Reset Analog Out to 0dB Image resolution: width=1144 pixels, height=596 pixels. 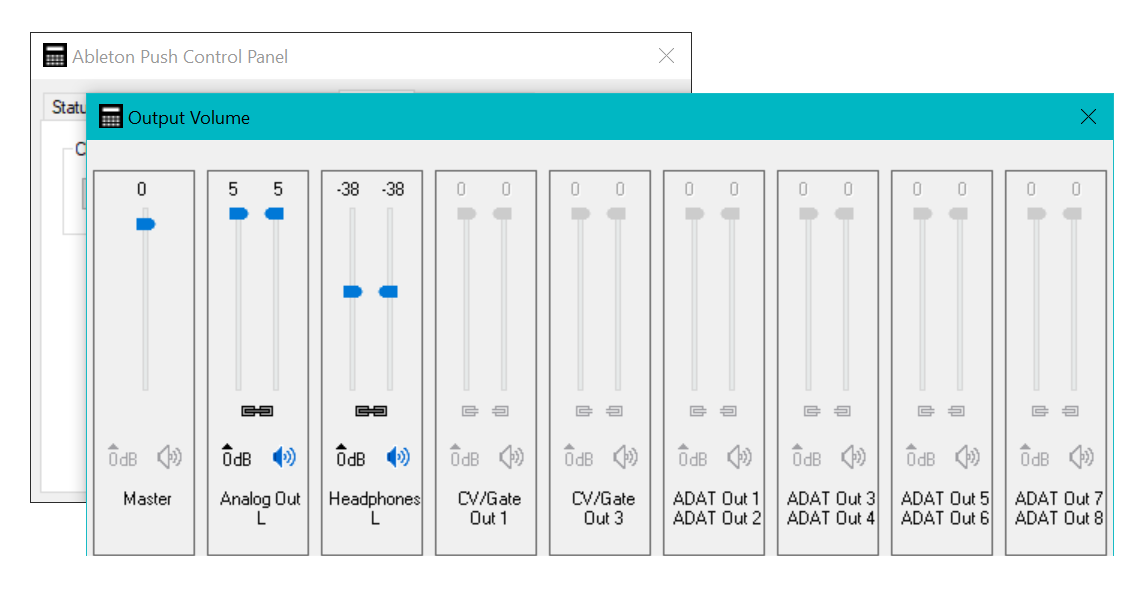(x=236, y=457)
